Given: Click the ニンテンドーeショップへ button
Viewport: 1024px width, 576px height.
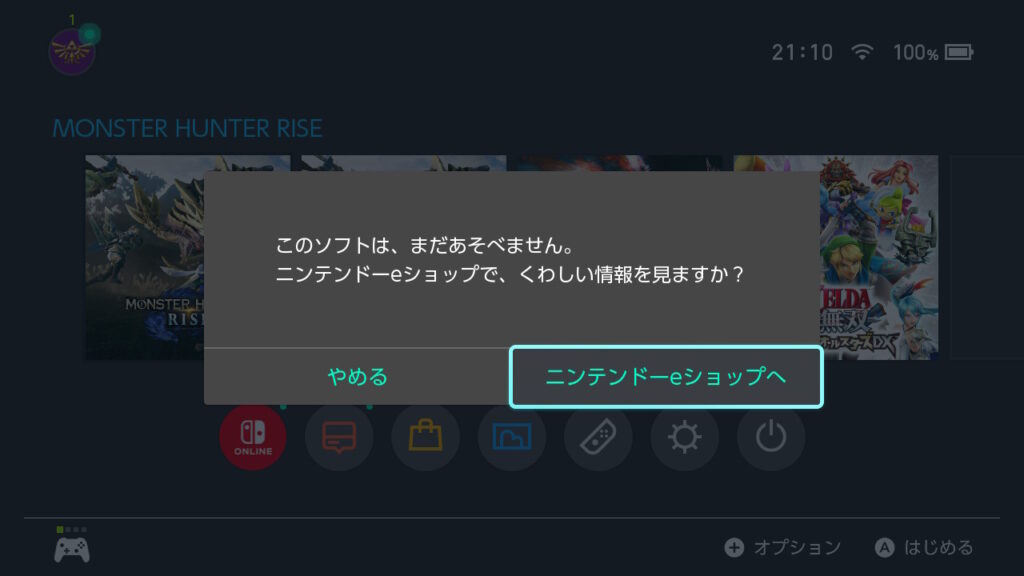Looking at the screenshot, I should coord(665,377).
